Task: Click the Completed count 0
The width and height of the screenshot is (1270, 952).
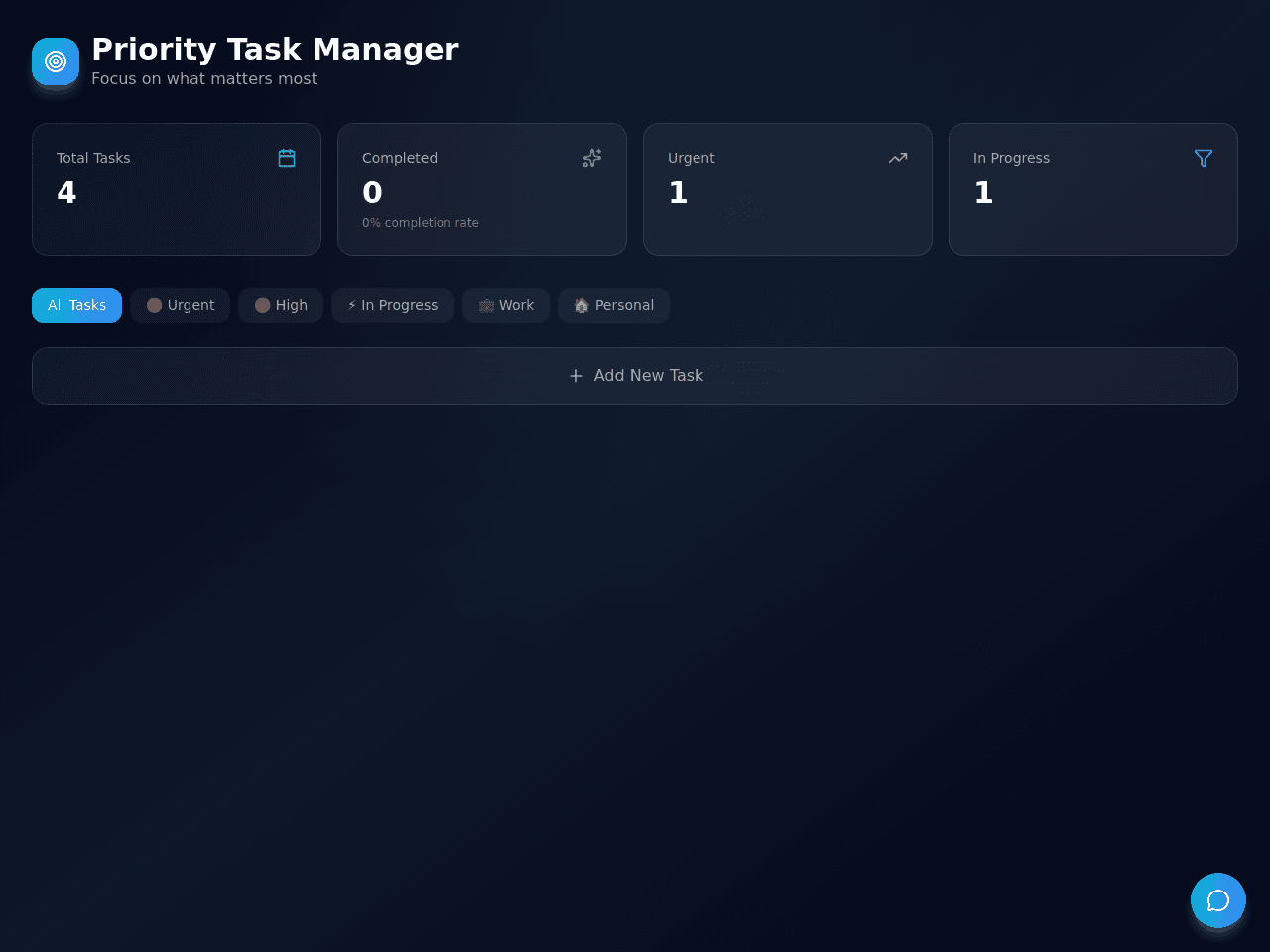Action: point(372,192)
